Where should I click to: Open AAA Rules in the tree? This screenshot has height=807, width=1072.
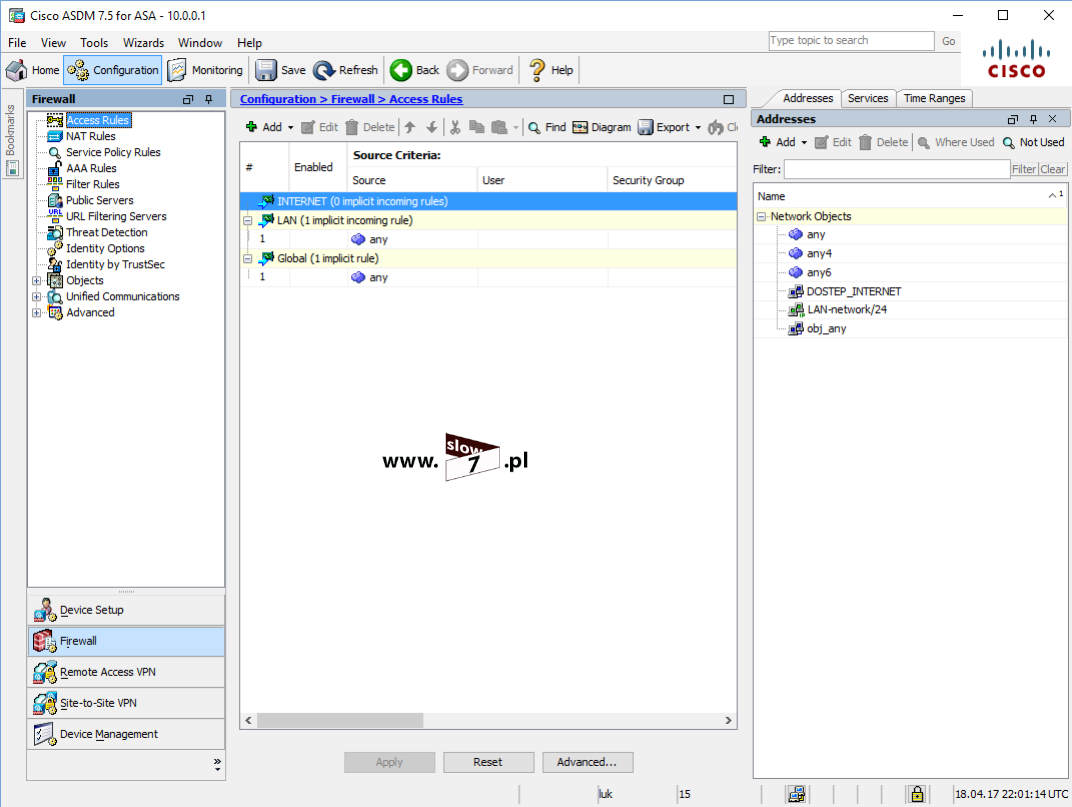click(x=91, y=168)
